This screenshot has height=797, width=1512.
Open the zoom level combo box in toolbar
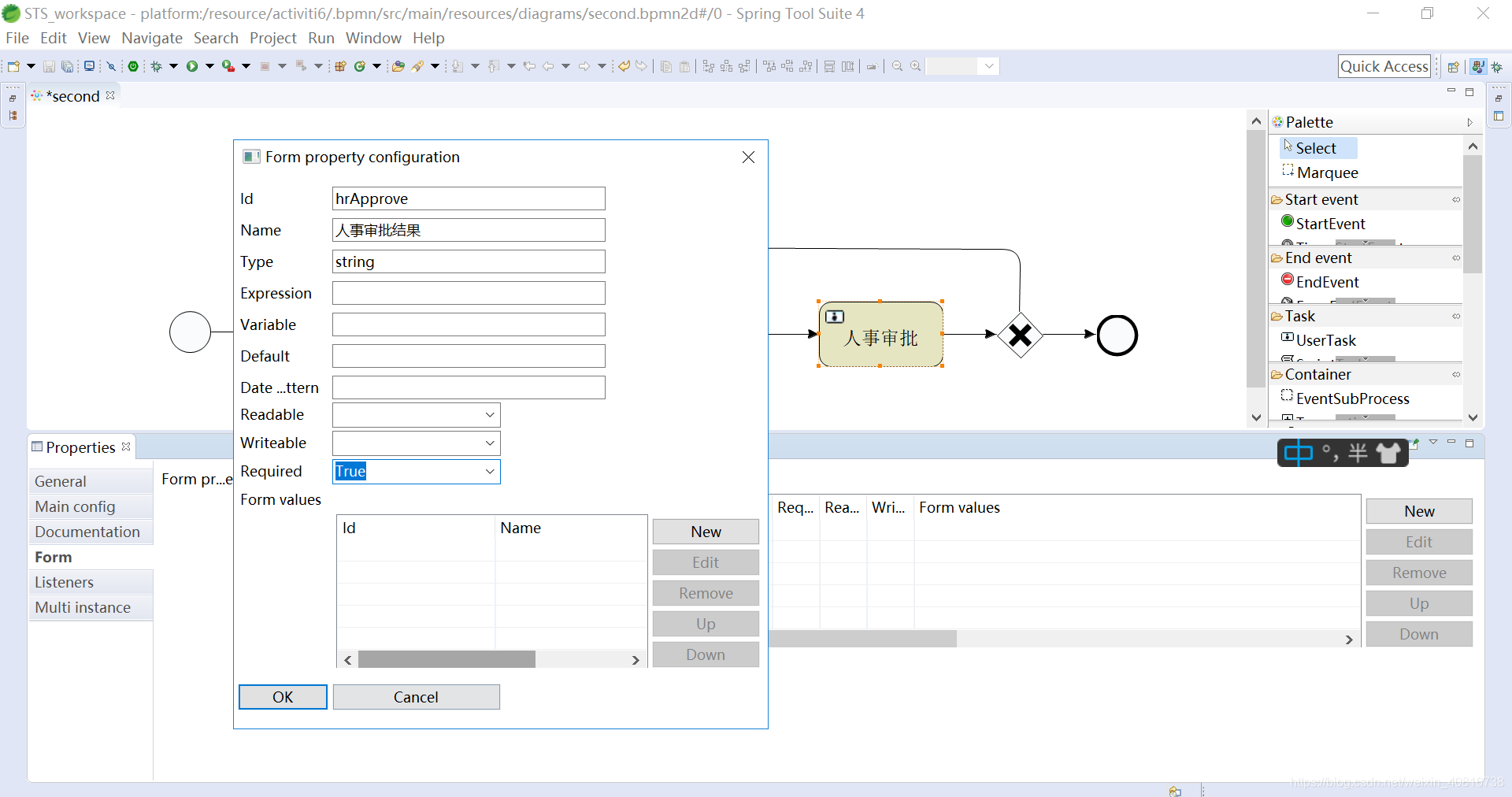tap(962, 67)
